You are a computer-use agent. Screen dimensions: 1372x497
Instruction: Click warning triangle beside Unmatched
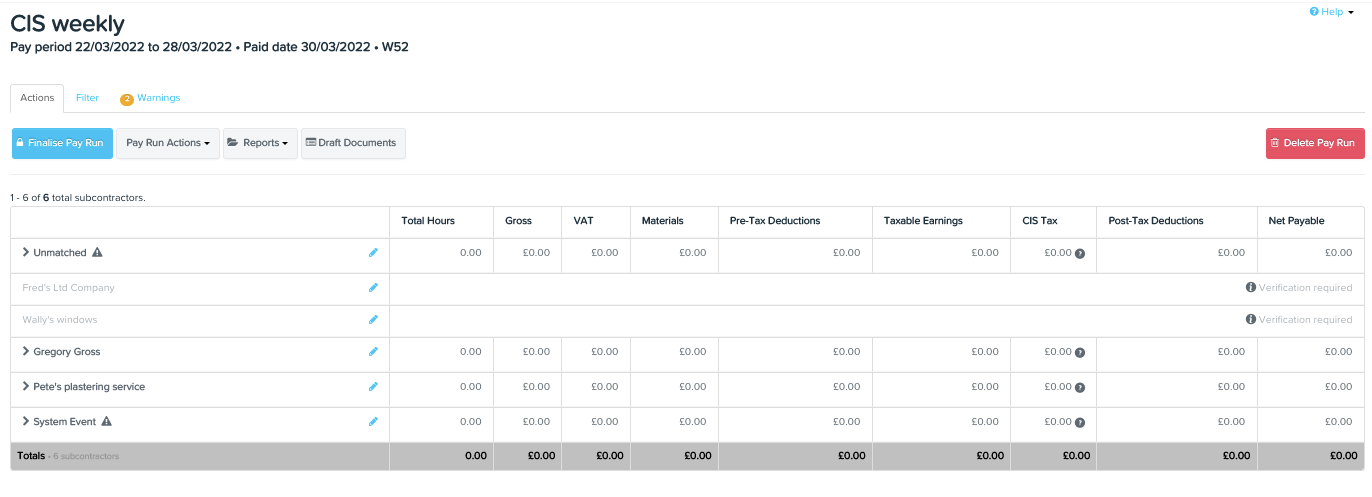tap(97, 253)
